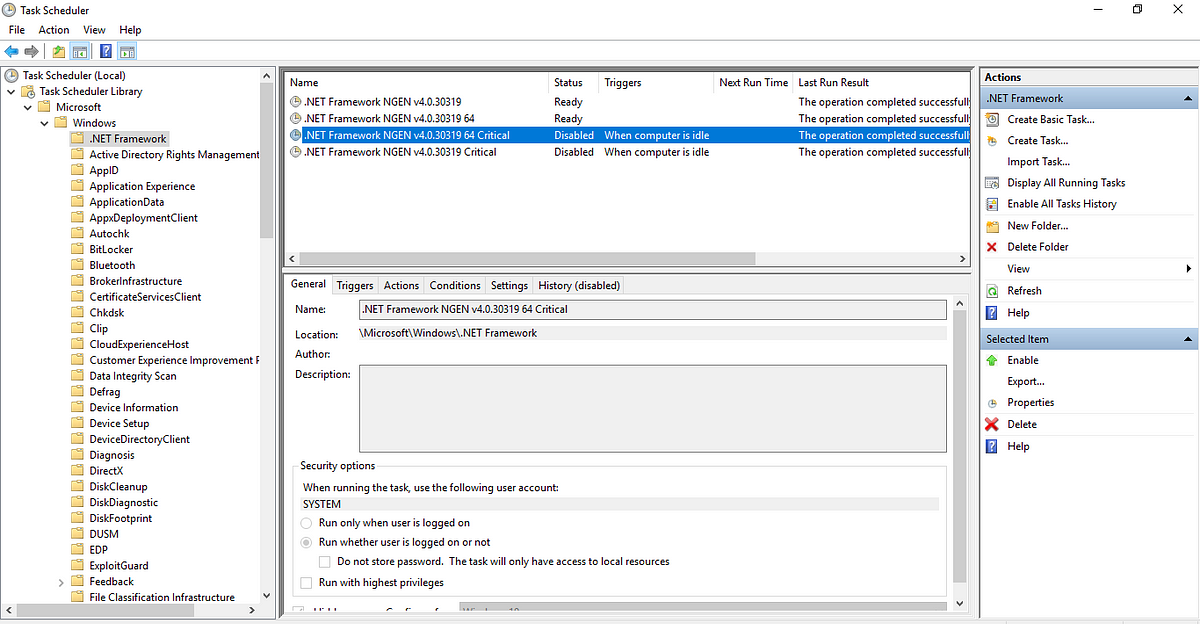Toggle the Action pane toolbar icon
This screenshot has height=624, width=1200.
coord(127,51)
